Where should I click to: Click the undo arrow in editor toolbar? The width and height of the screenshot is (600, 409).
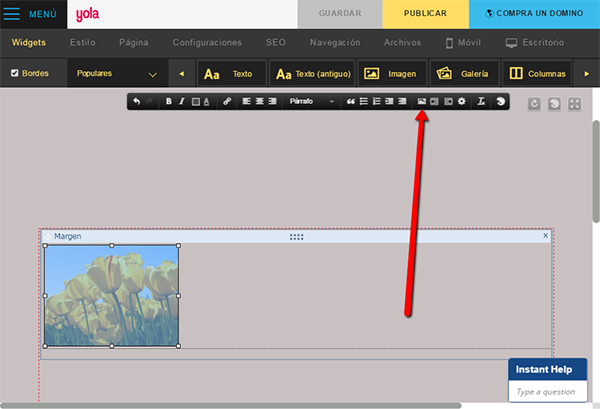tap(137, 102)
